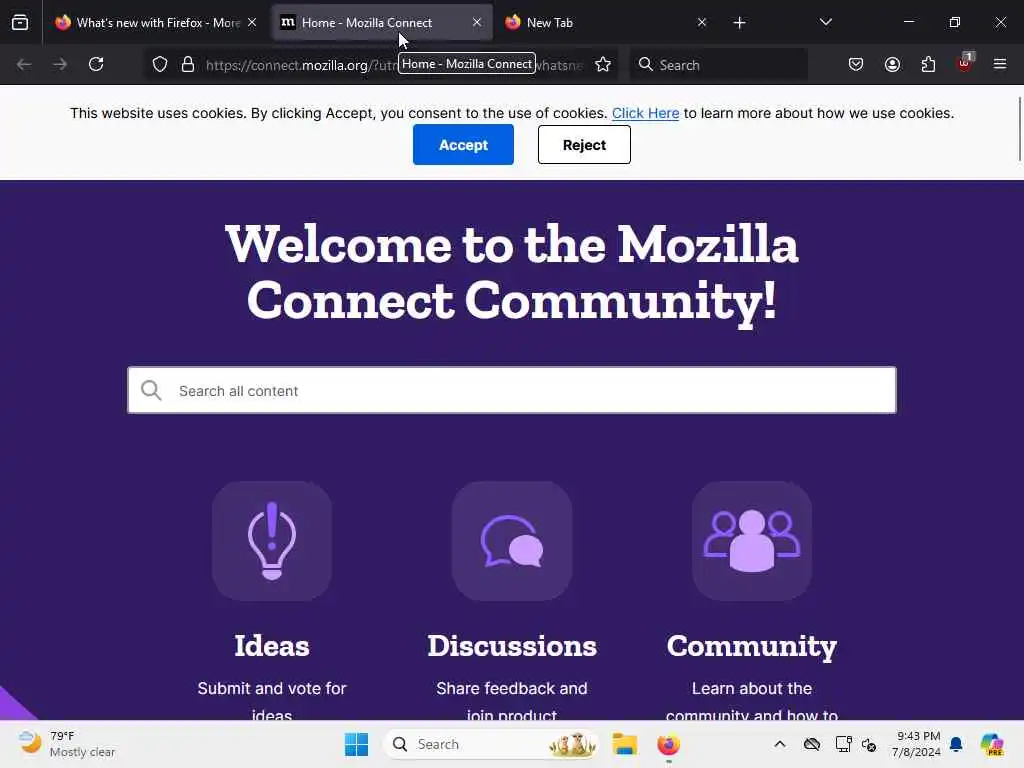Screen dimensions: 1024x768
Task: Open the Community heading link
Action: [x=752, y=647]
